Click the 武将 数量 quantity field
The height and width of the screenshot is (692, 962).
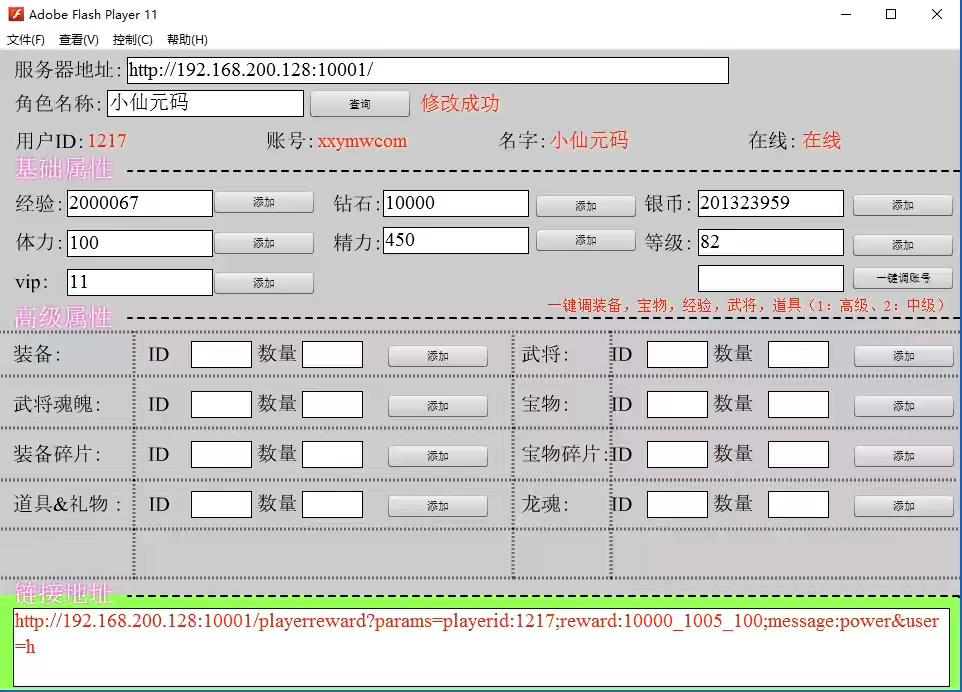pos(798,355)
